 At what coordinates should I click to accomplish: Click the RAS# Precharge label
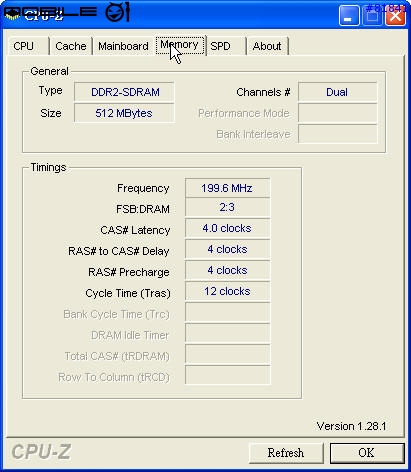[x=129, y=272]
